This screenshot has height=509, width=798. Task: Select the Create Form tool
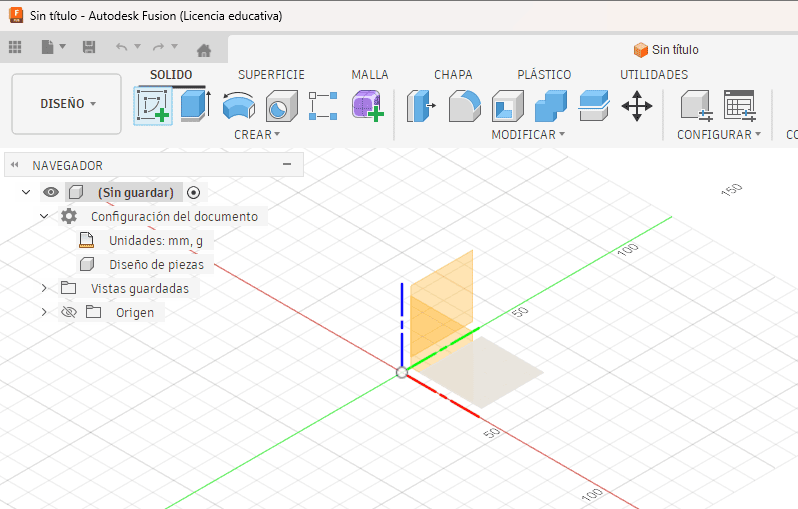tap(367, 106)
